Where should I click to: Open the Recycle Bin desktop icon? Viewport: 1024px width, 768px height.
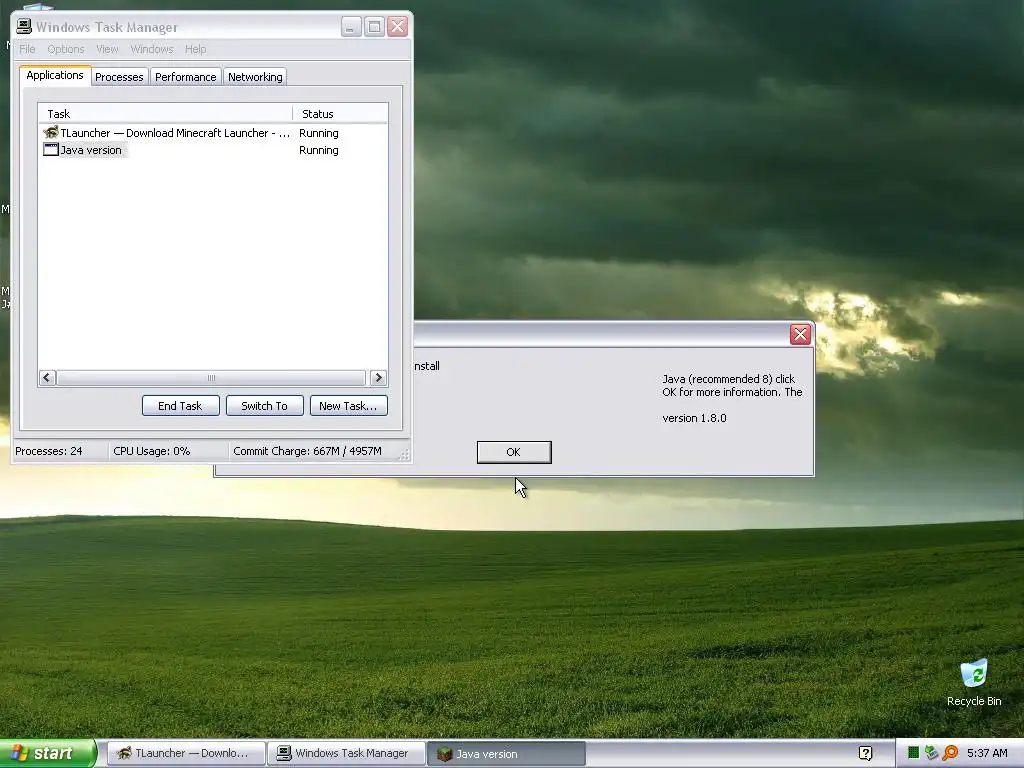coord(974,683)
